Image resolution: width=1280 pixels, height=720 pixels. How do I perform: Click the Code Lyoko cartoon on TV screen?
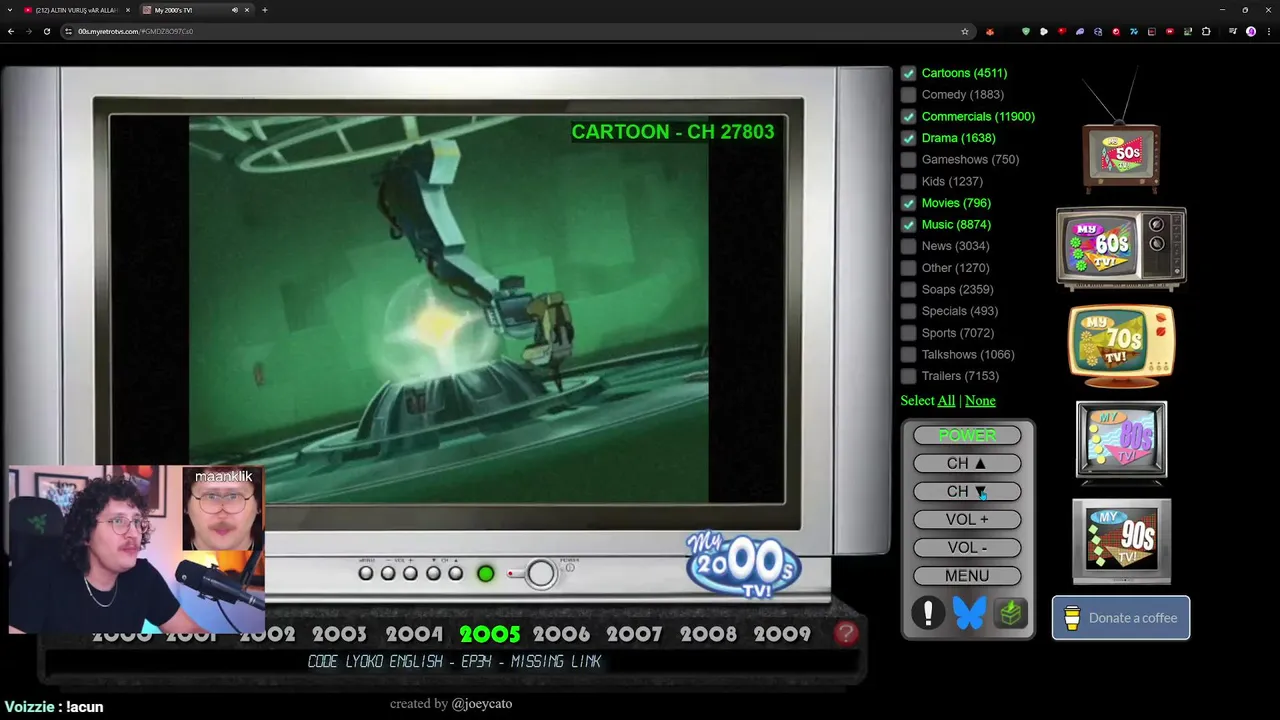[x=448, y=309]
